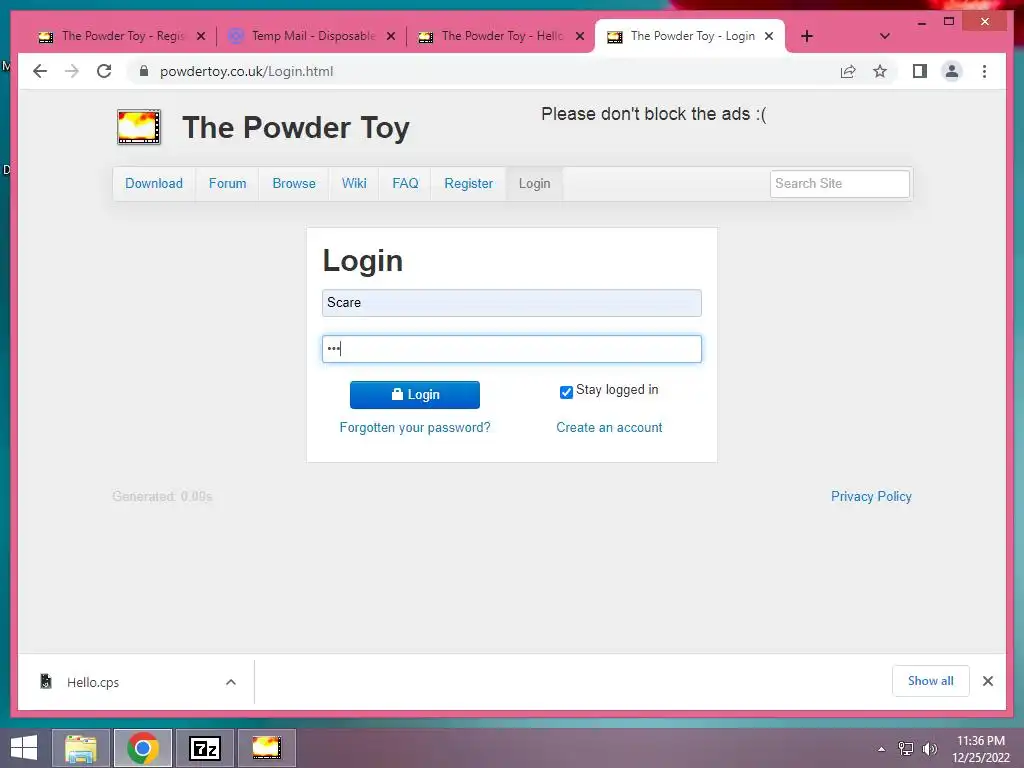Image resolution: width=1024 pixels, height=768 pixels.
Task: Bookmark this page with the star icon
Action: pos(880,71)
